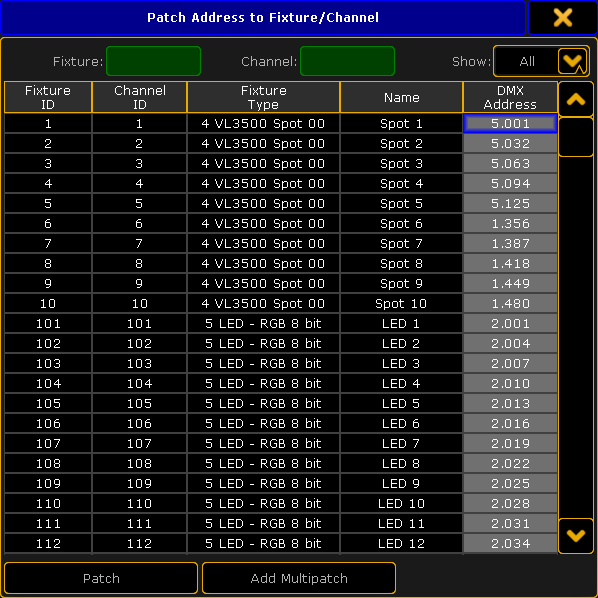The image size is (598, 598).
Task: Focus the green Fixture input field
Action: (x=153, y=61)
